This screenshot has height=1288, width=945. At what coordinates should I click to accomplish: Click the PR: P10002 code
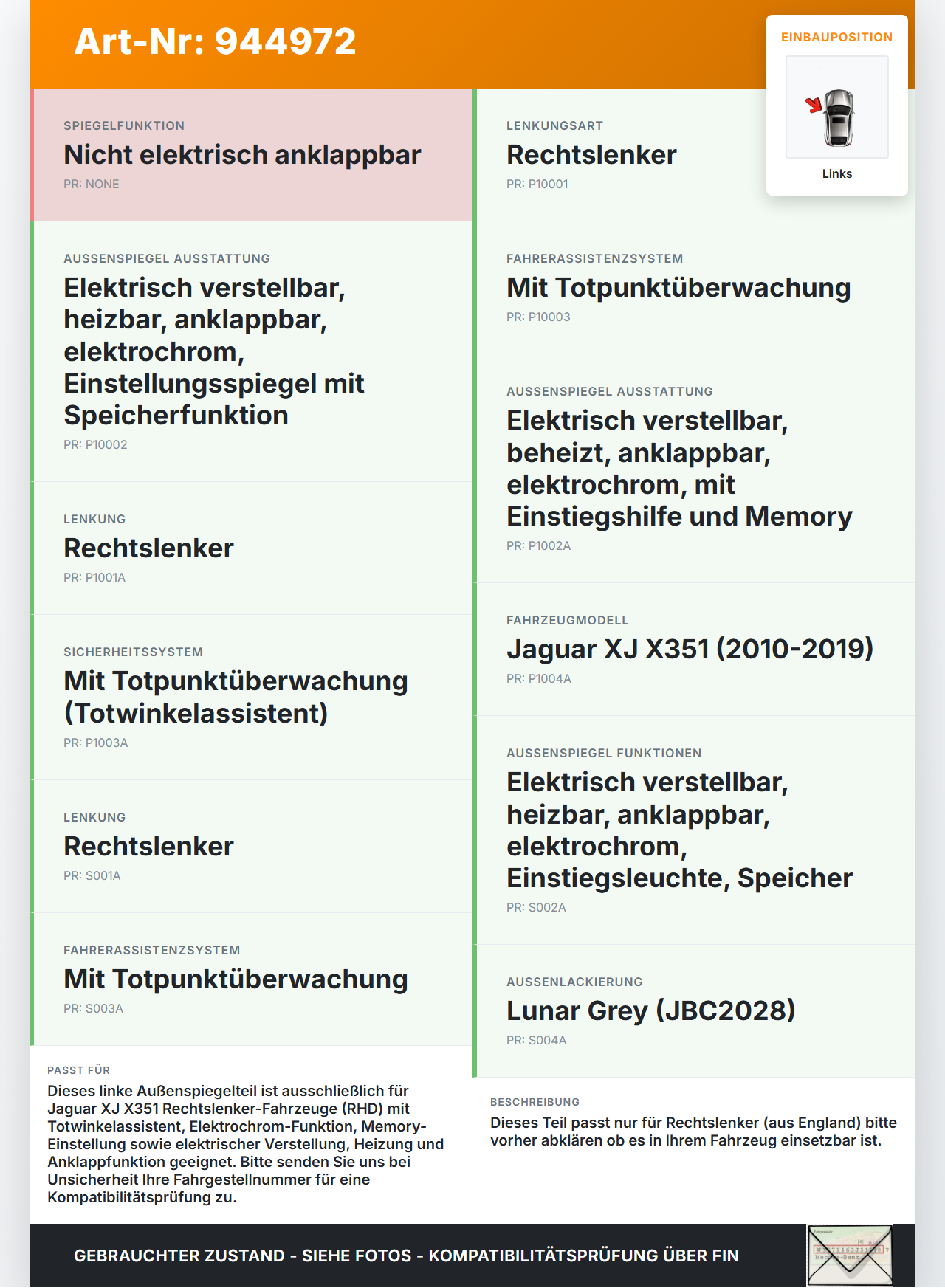point(95,444)
